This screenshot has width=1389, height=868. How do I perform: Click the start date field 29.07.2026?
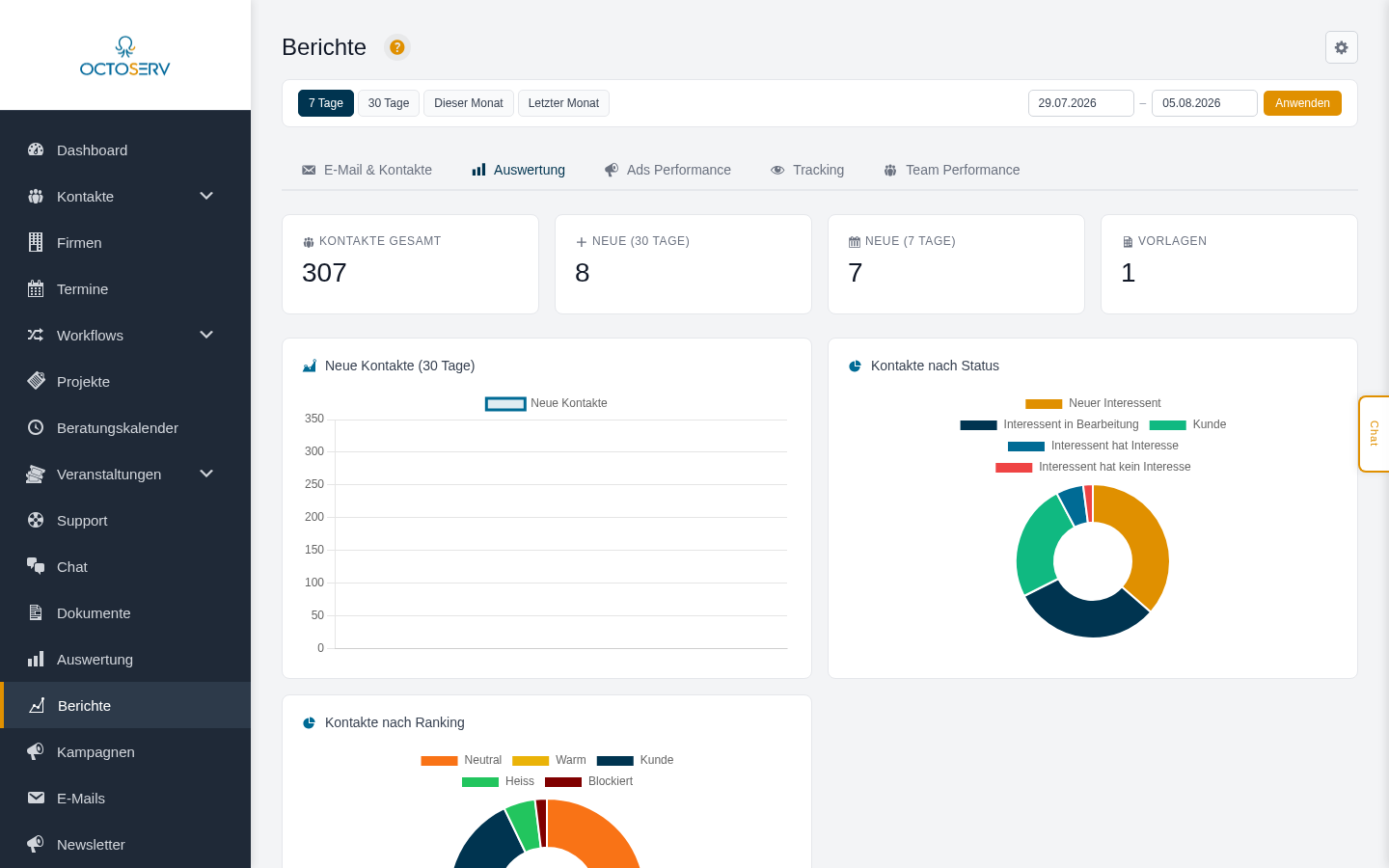point(1081,103)
